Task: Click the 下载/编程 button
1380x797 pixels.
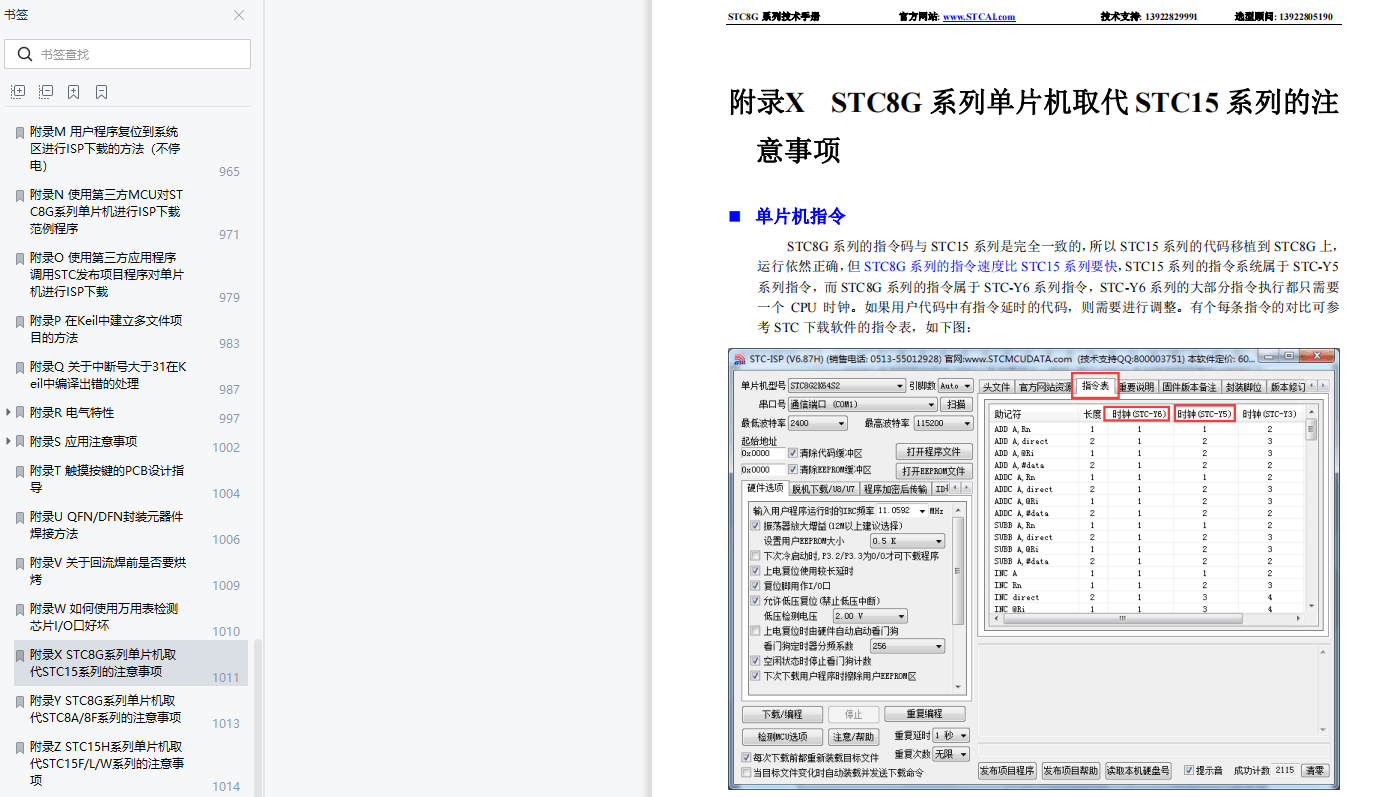Action: coord(784,715)
